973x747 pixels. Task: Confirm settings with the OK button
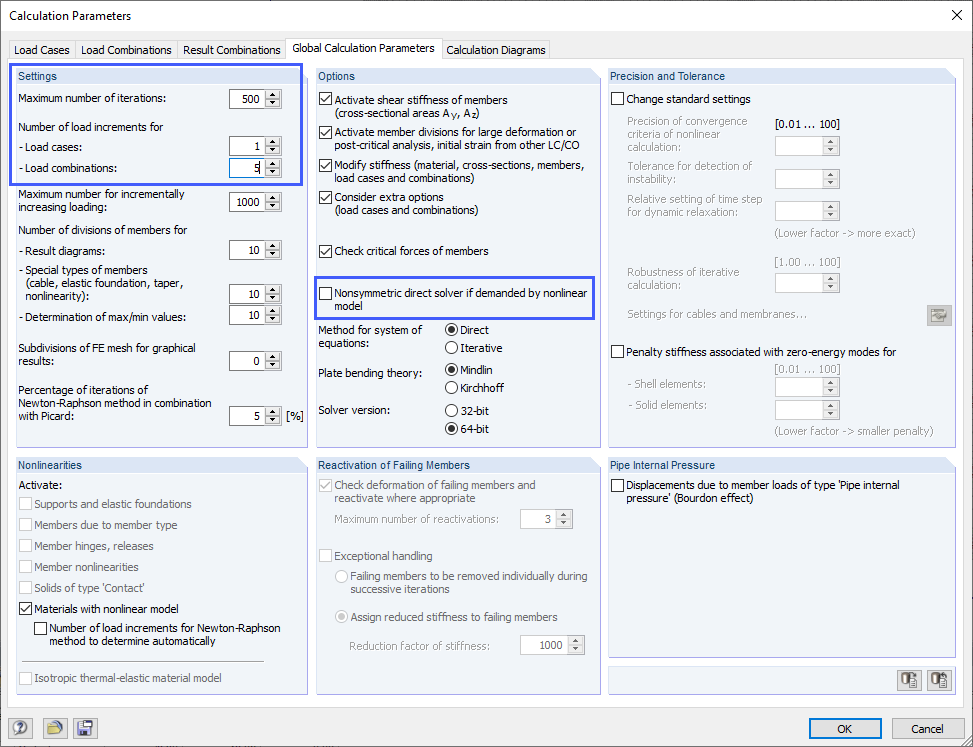click(x=845, y=728)
